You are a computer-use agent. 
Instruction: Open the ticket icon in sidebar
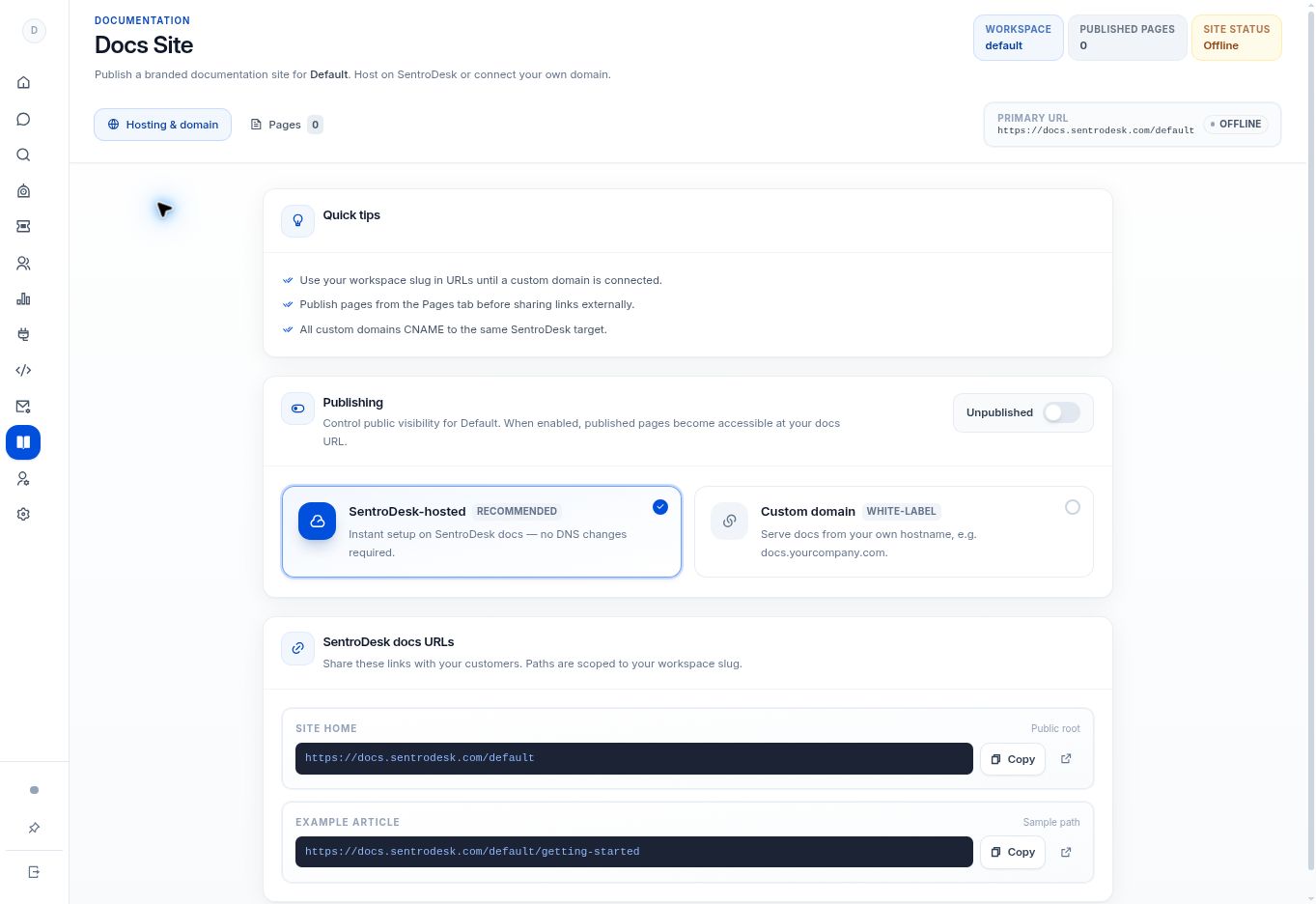click(23, 226)
